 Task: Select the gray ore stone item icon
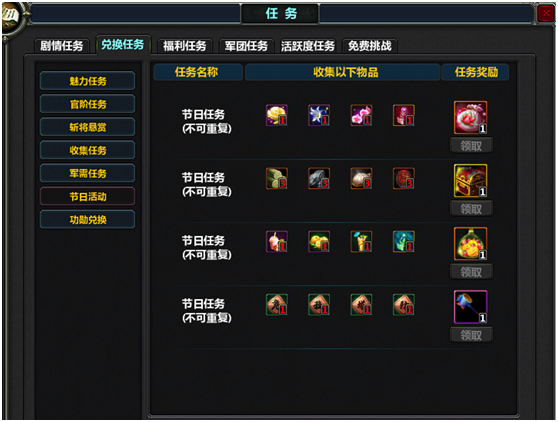click(x=319, y=178)
